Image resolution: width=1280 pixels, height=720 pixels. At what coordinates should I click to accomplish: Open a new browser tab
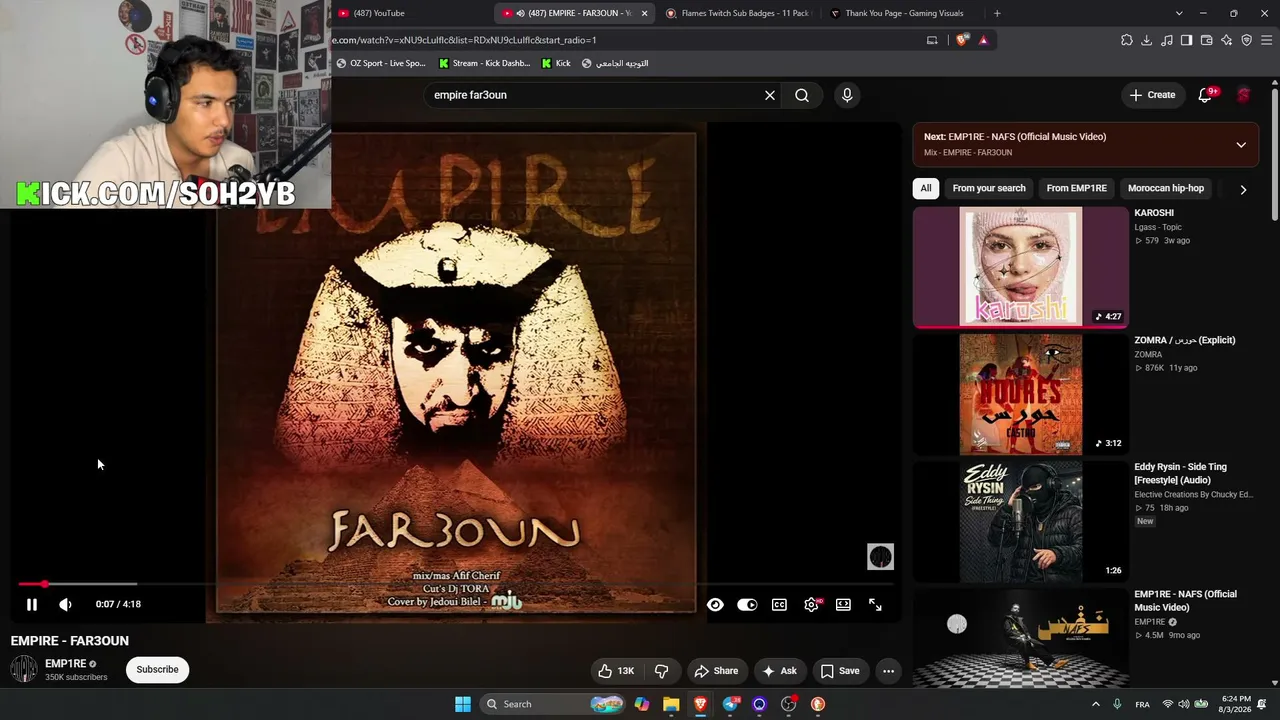point(997,13)
